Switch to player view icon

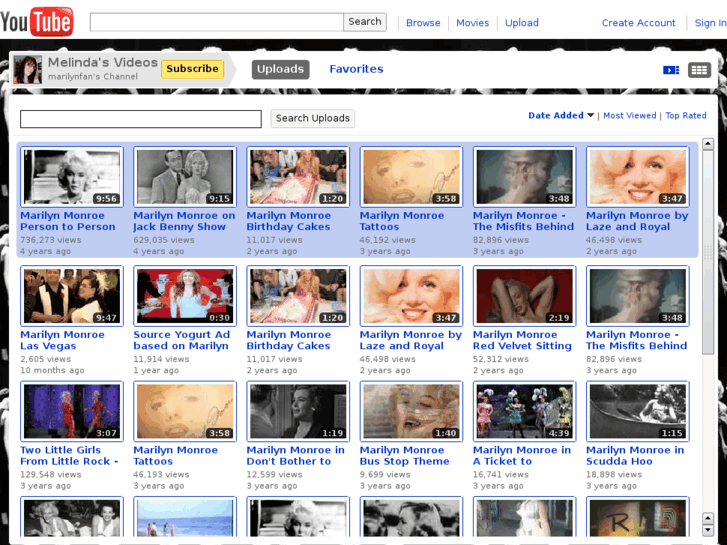point(671,70)
